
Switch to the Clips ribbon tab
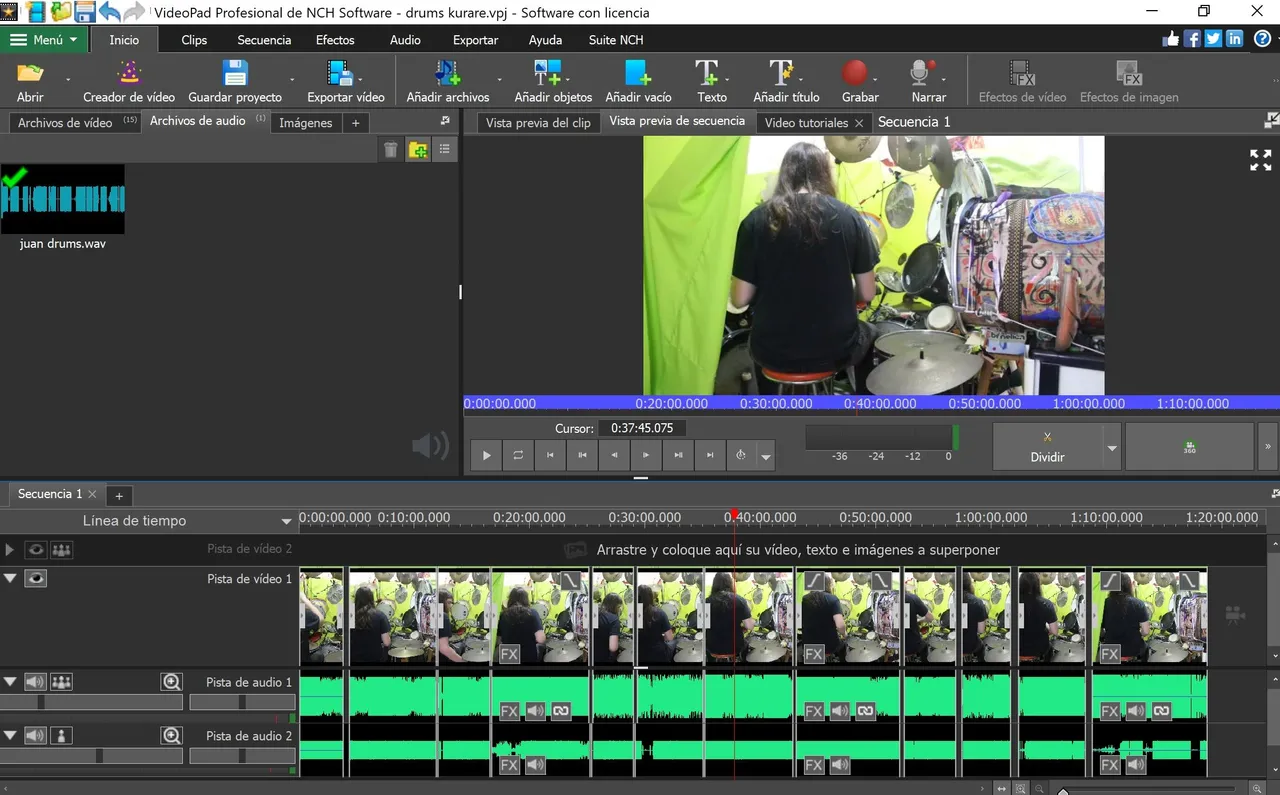(x=194, y=40)
